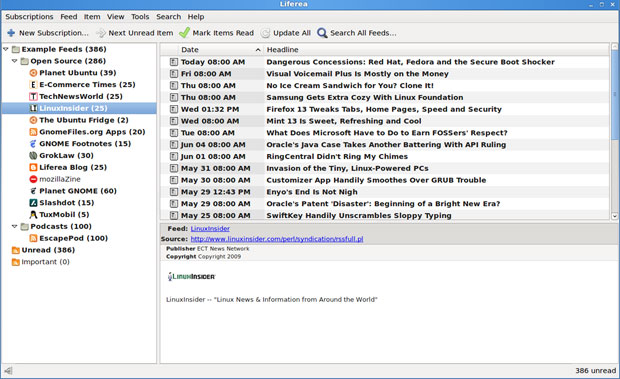Open the Tools menu
Viewport: 620px width, 379px height.
click(140, 17)
